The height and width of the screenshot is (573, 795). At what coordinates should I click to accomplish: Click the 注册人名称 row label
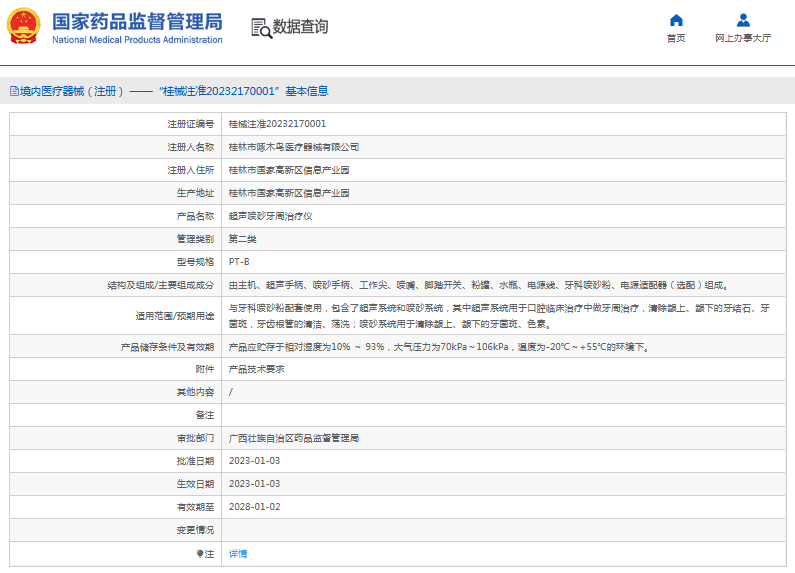191,147
